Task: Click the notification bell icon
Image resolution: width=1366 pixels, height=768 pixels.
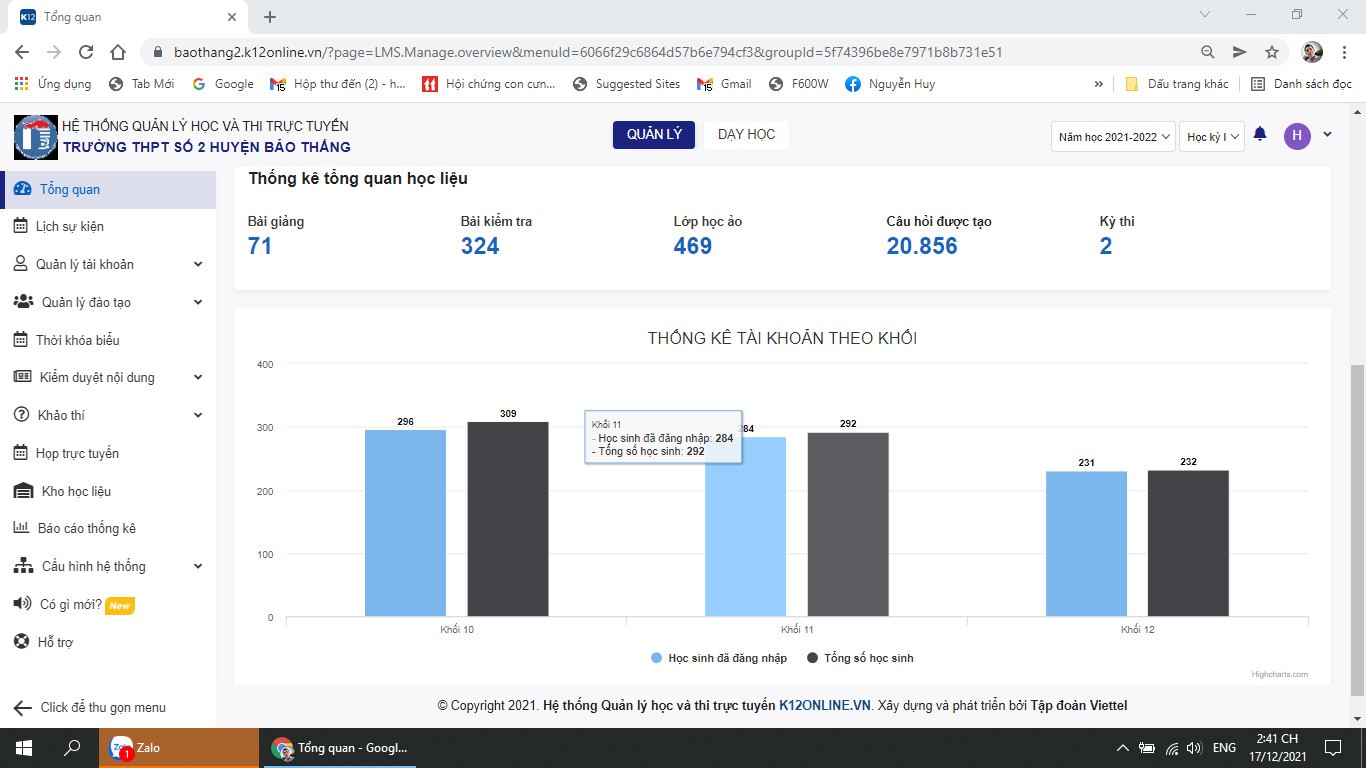Action: 1260,134
